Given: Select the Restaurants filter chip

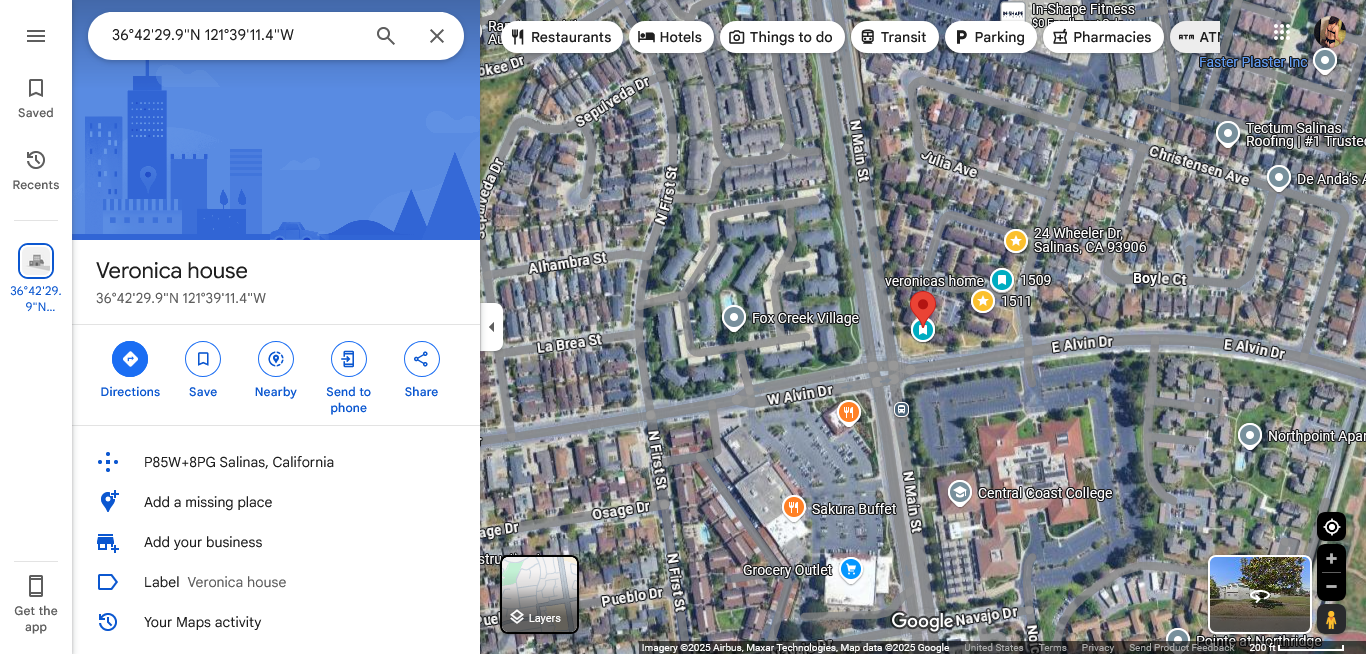Looking at the screenshot, I should [x=561, y=37].
